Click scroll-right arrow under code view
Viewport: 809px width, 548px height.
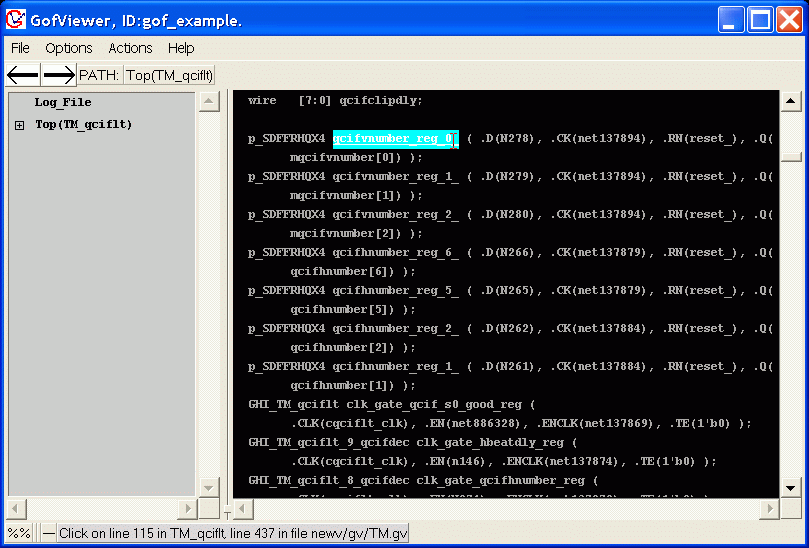[768, 509]
